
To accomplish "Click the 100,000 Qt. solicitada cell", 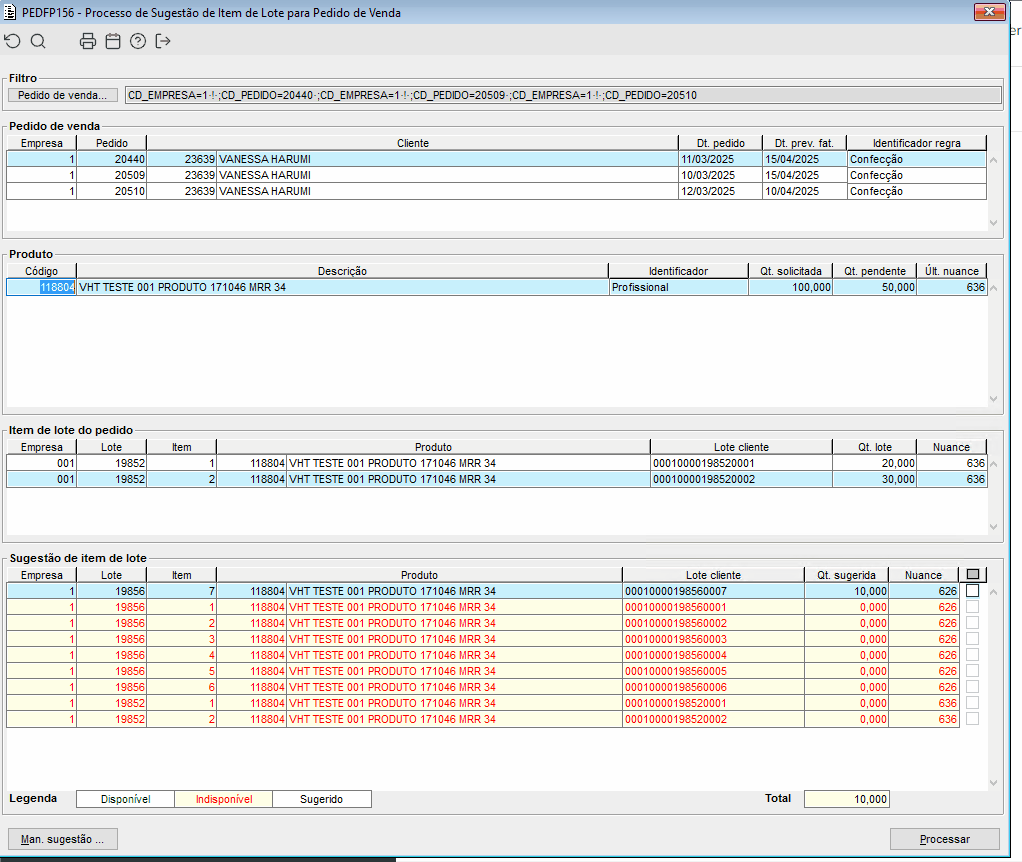I will [x=791, y=287].
